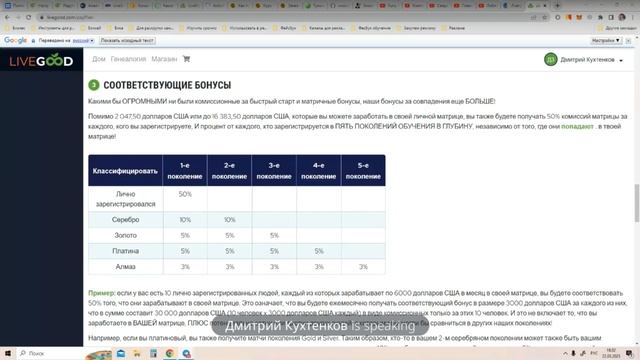The width and height of the screenshot is (640, 360).
Task: Click 'Показать исходный текст' button
Action: (x=127, y=41)
